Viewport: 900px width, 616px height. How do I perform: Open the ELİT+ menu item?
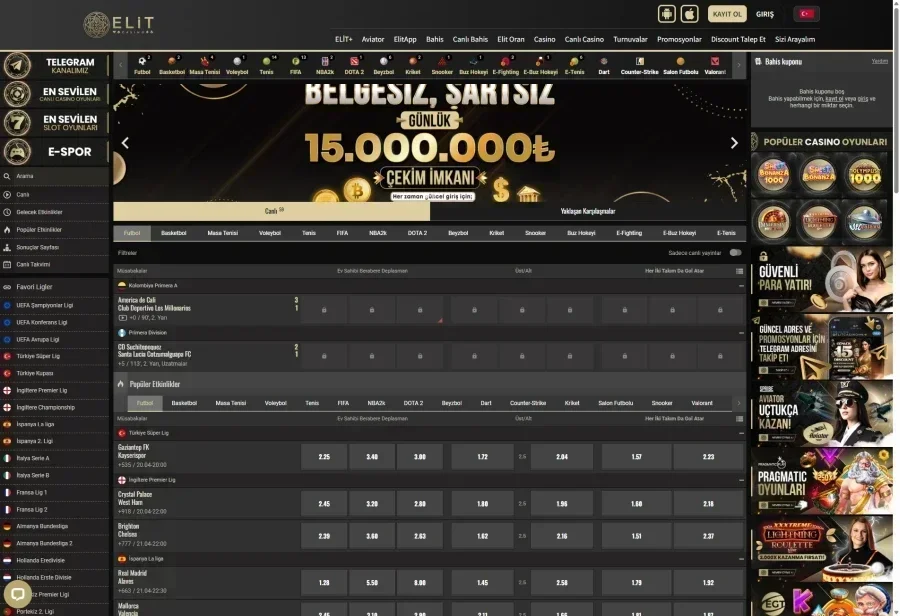(343, 40)
